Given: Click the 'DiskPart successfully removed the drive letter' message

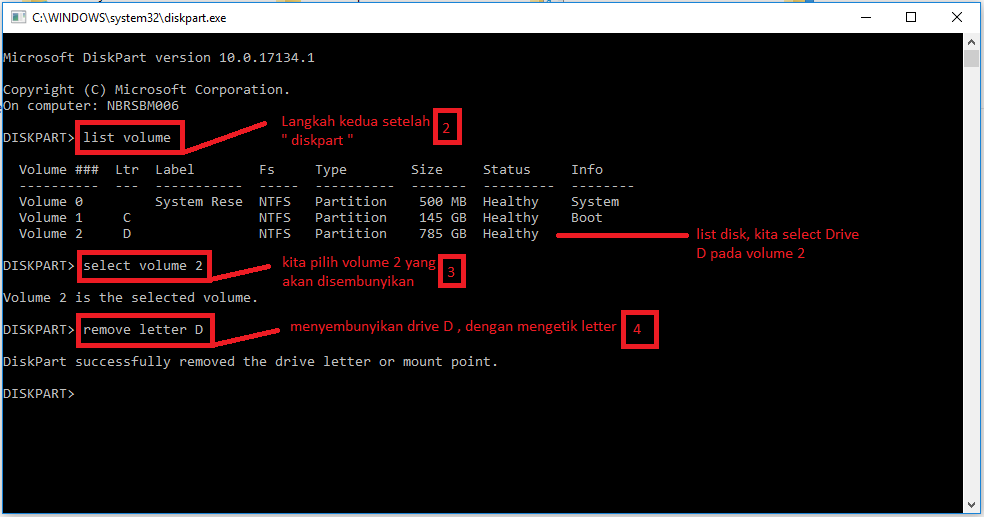Looking at the screenshot, I should (x=250, y=361).
